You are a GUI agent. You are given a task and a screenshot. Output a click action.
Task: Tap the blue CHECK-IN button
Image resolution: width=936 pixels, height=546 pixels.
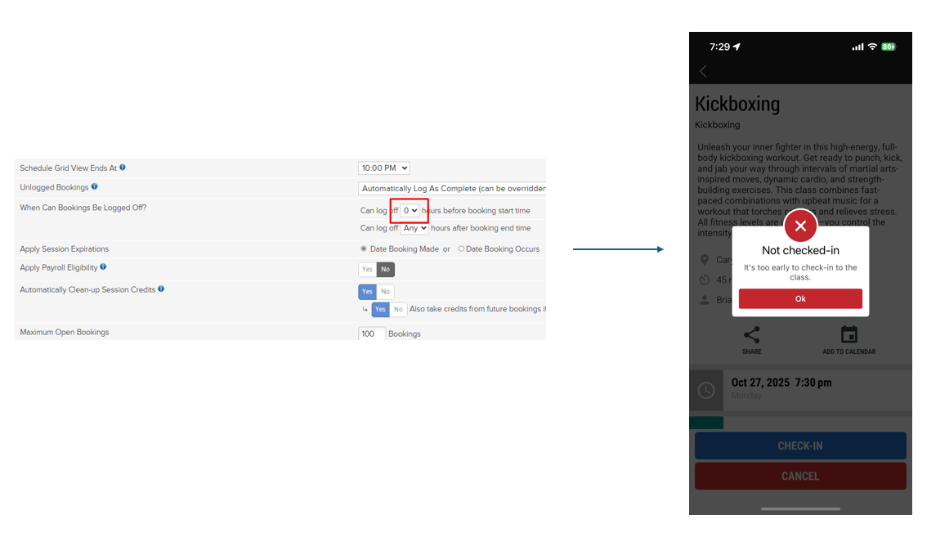[800, 446]
